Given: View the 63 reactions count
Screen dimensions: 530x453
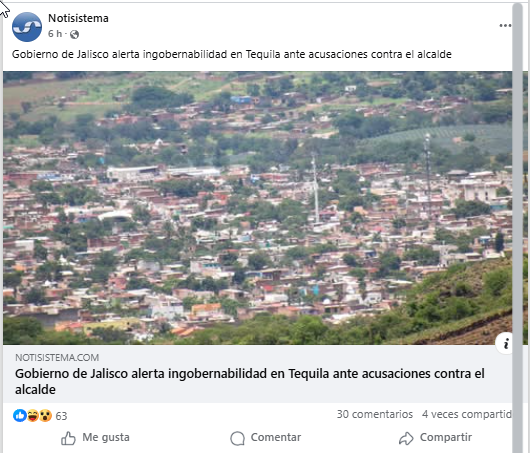Looking at the screenshot, I should pyautogui.click(x=61, y=416).
